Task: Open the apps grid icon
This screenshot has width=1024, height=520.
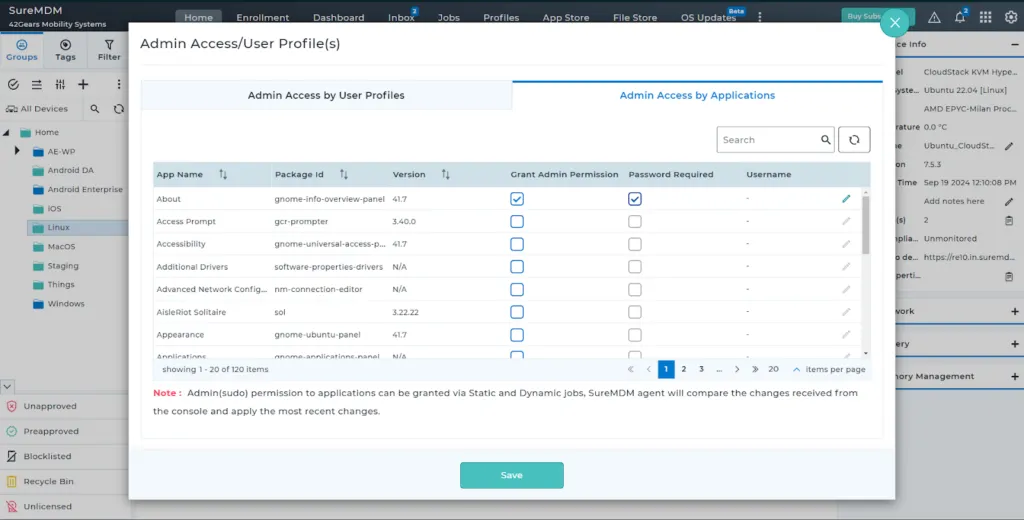Action: [x=985, y=18]
